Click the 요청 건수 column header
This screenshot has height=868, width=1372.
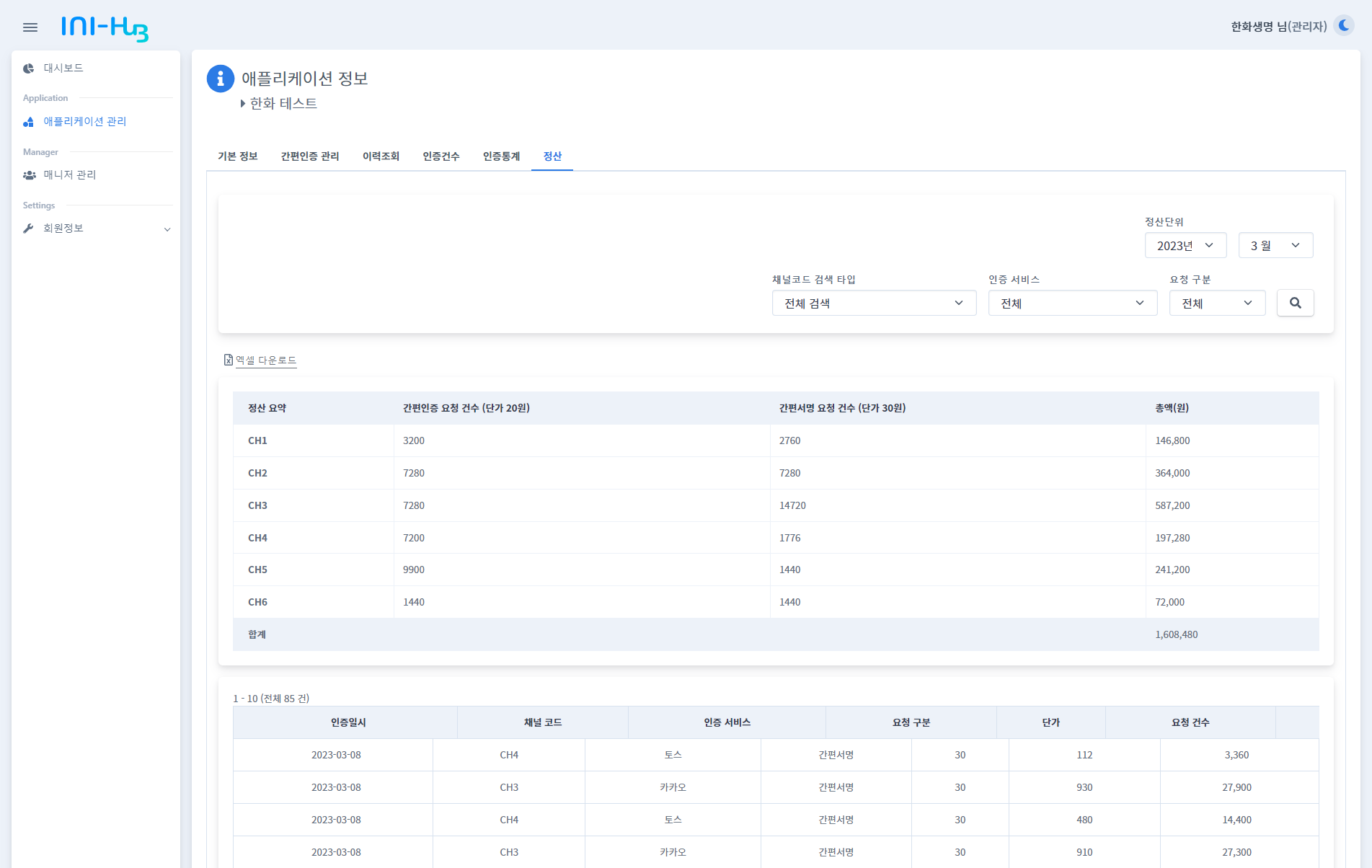pos(1190,722)
